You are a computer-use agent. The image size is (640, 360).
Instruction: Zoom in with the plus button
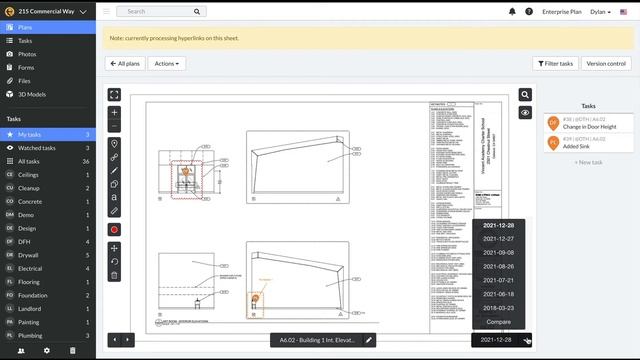pos(114,112)
